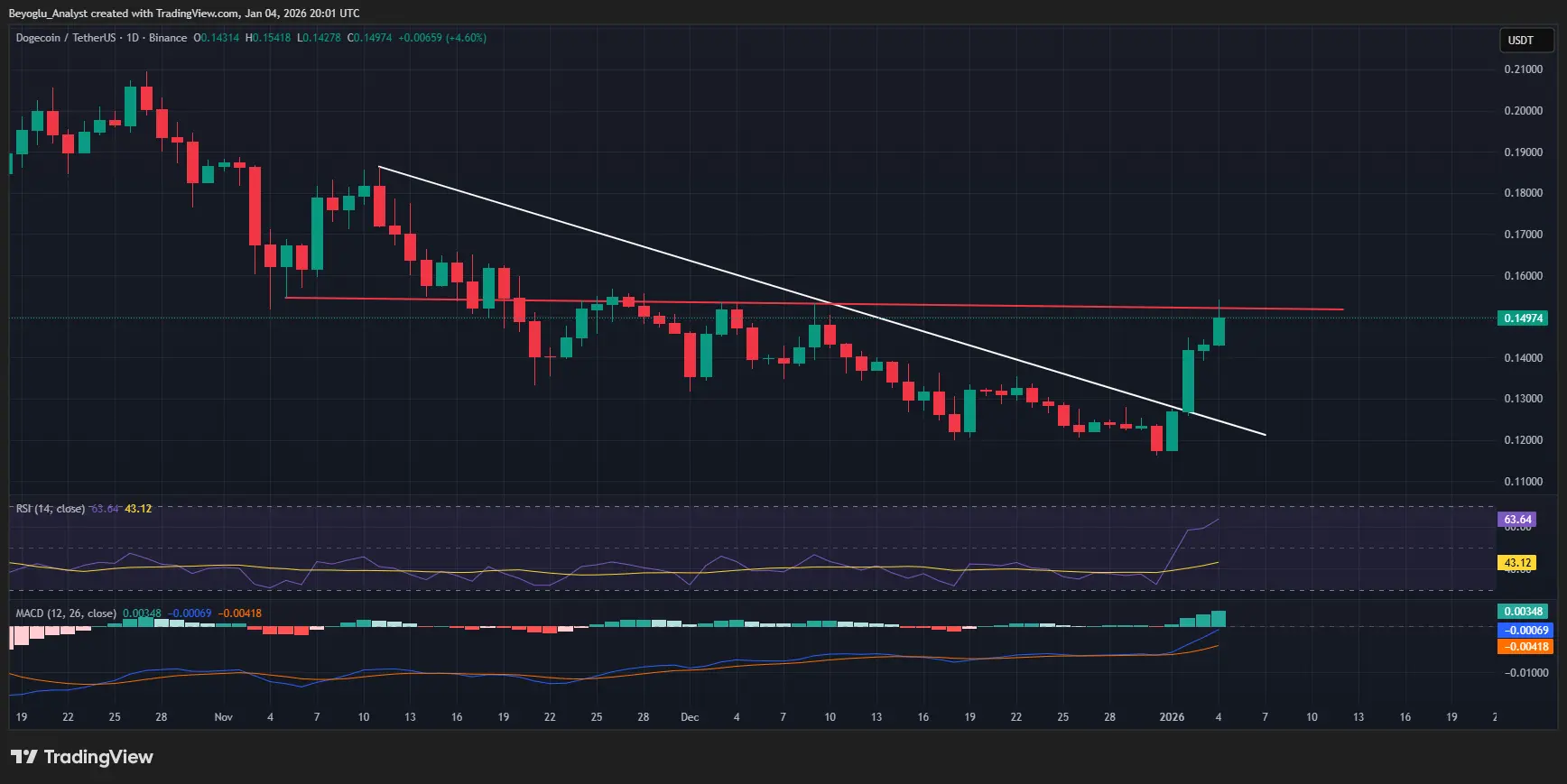Click the 0.17000 price axis label
The width and height of the screenshot is (1567, 784).
[1523, 235]
